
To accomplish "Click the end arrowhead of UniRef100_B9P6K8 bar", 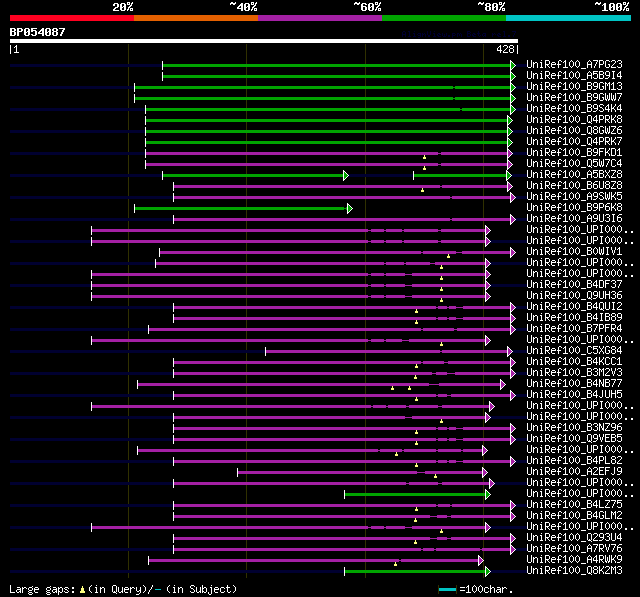I will coord(349,209).
